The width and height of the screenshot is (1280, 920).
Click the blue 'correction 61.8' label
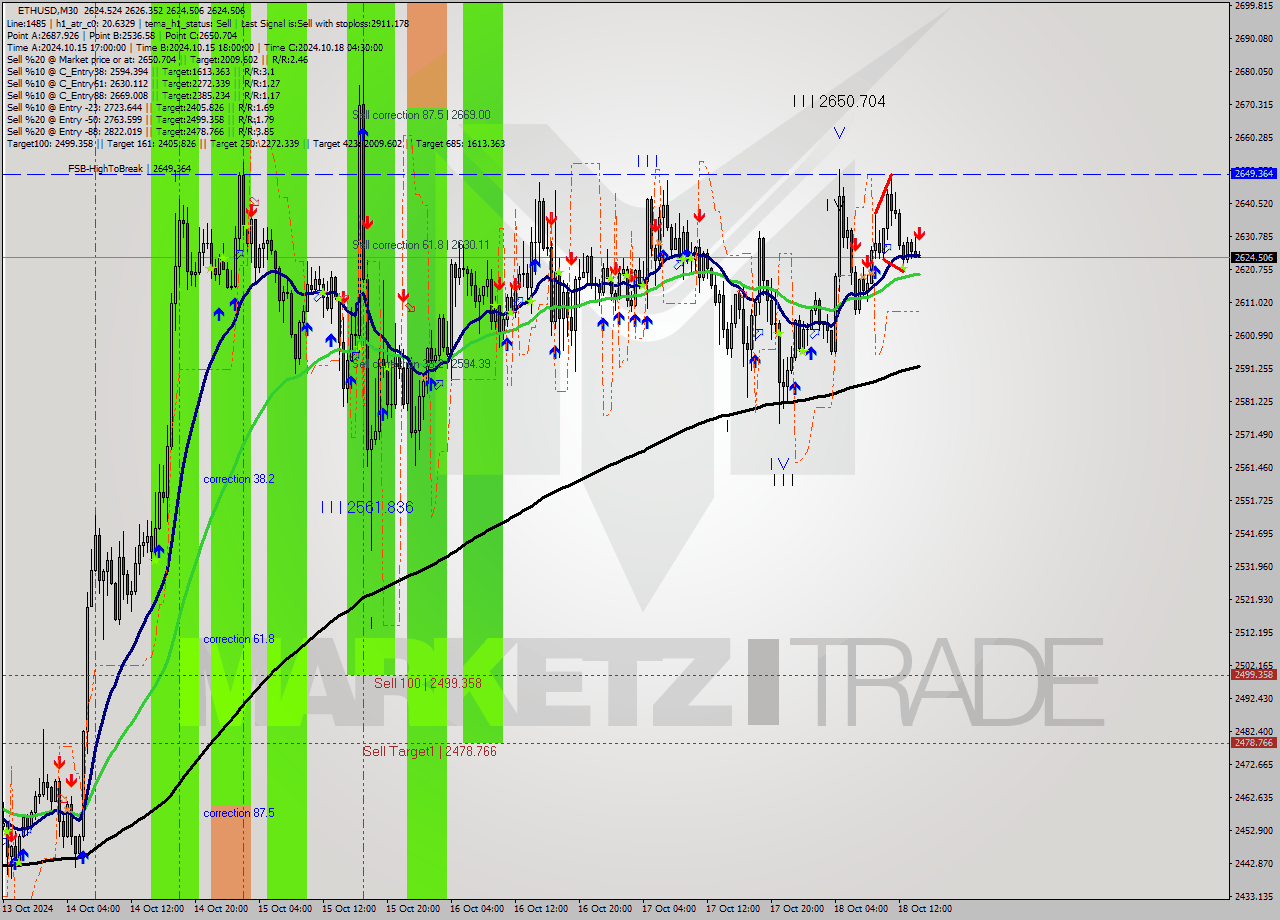(x=239, y=639)
